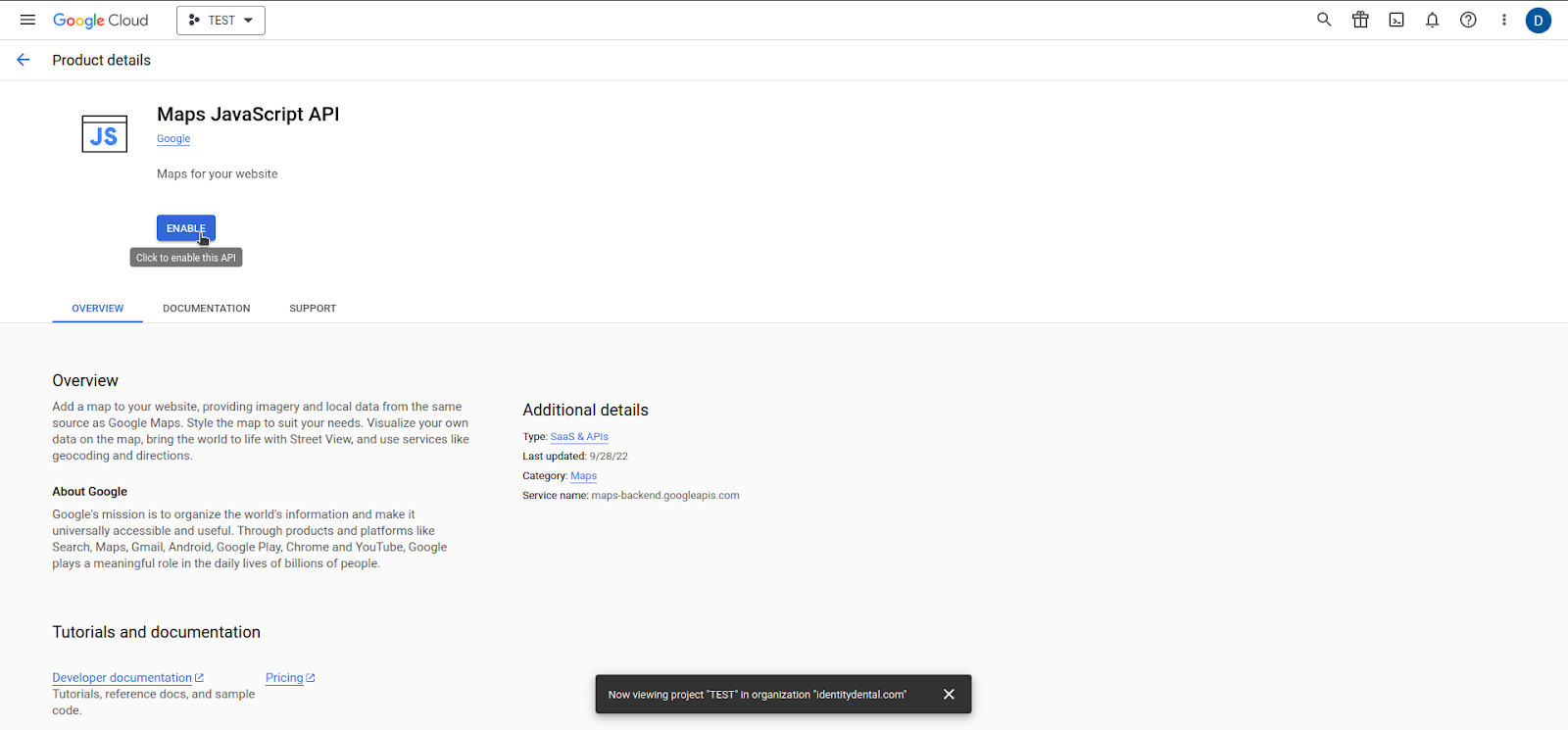Open the search magnifier icon
This screenshot has width=1568, height=730.
1324,20
